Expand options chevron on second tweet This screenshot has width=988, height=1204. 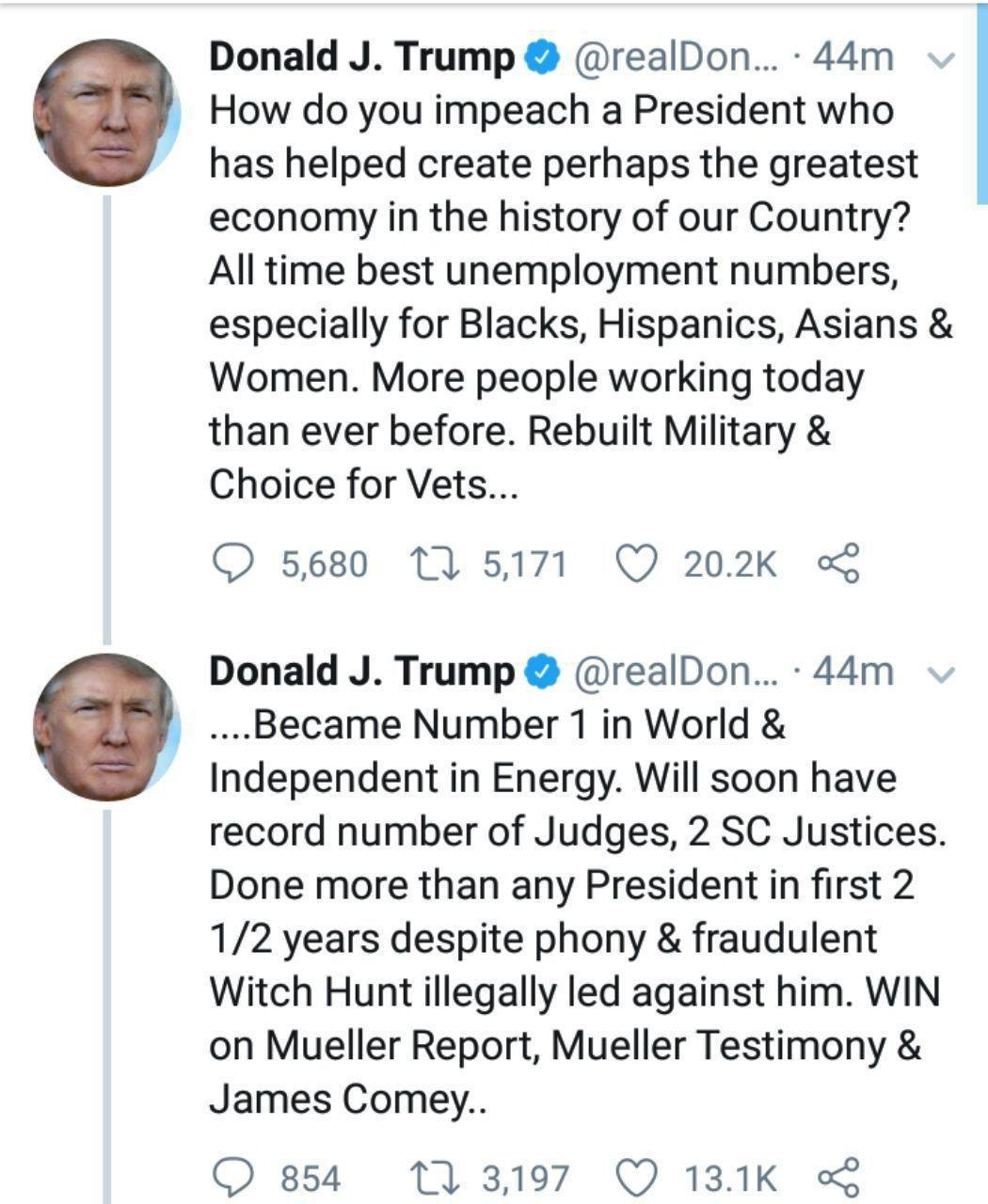point(941,673)
